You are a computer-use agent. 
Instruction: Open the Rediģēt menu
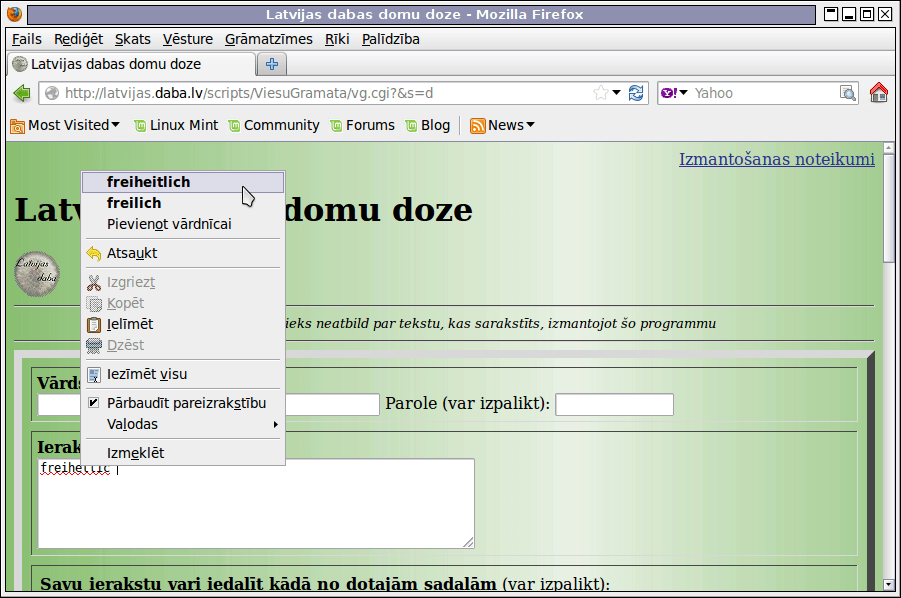[78, 39]
